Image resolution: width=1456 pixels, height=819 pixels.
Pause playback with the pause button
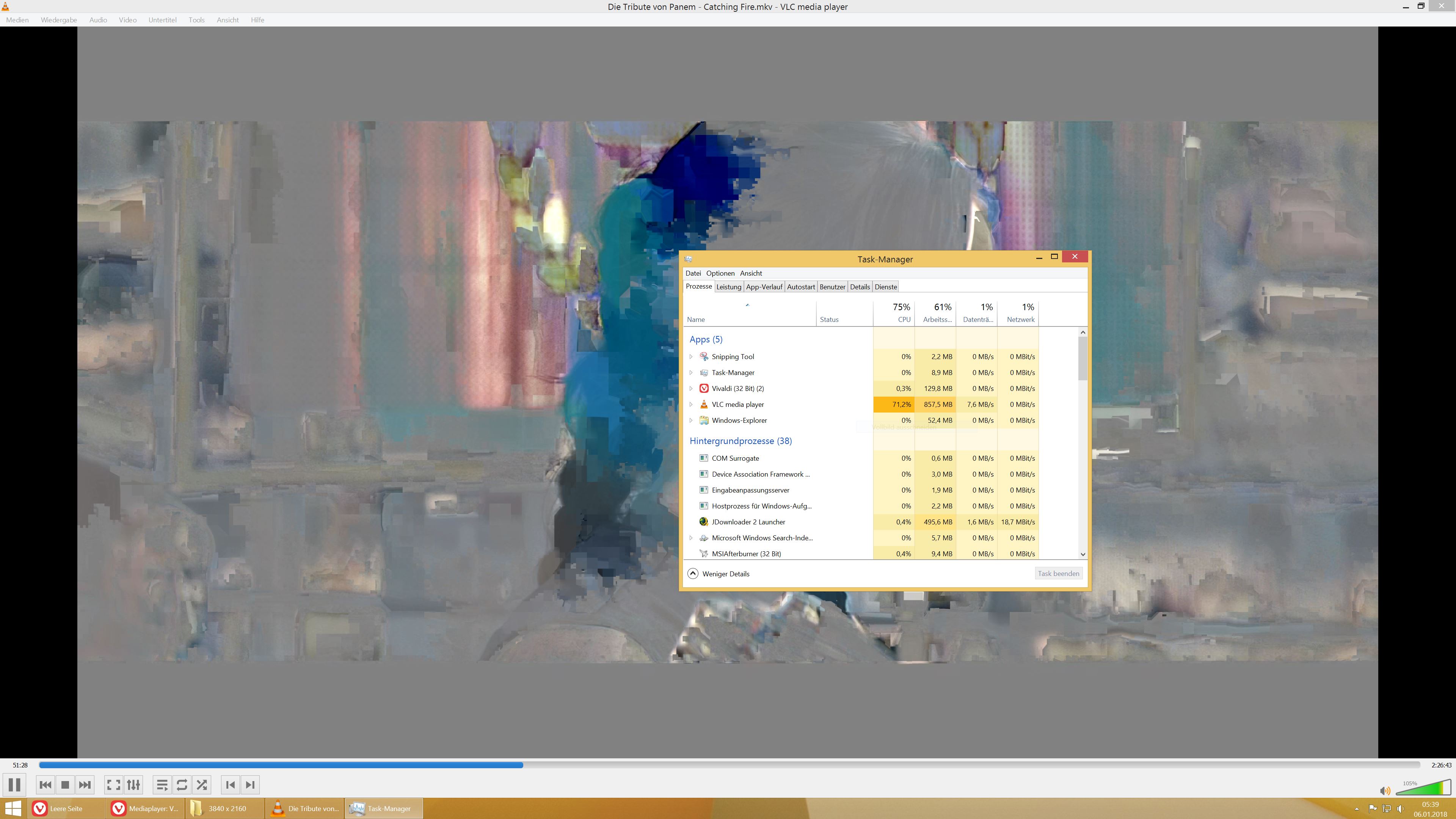click(x=15, y=784)
